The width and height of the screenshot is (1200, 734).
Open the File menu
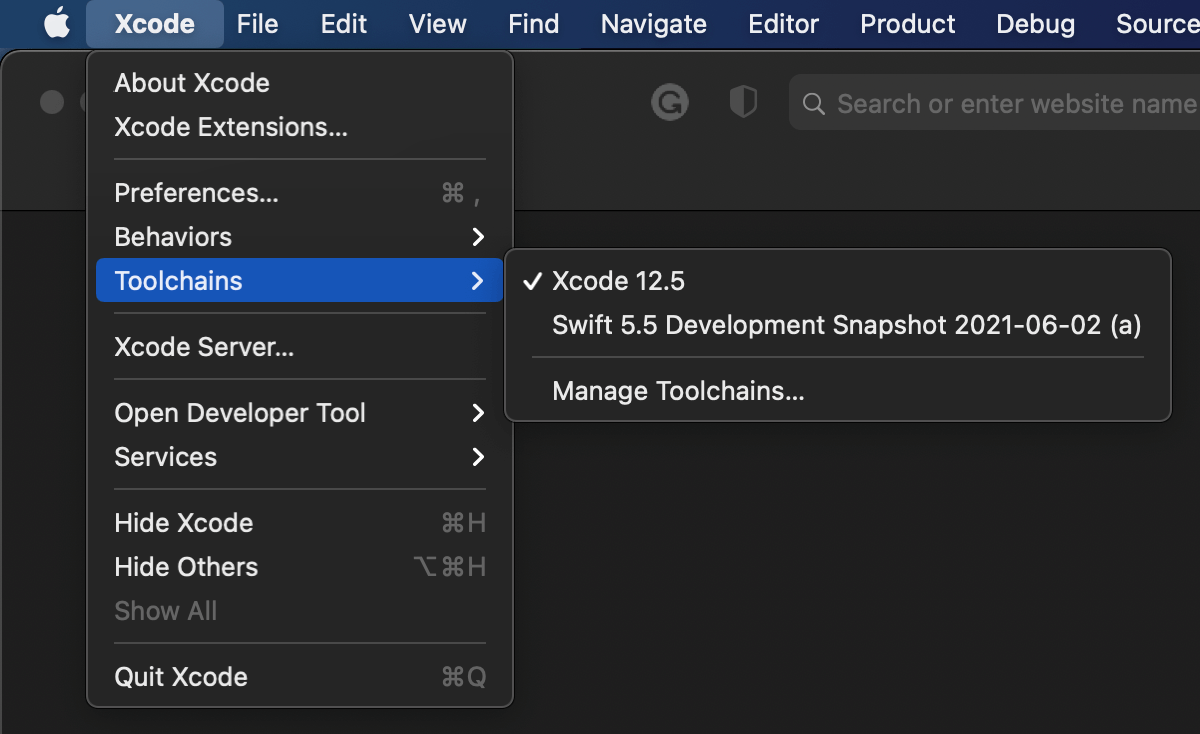pos(258,24)
